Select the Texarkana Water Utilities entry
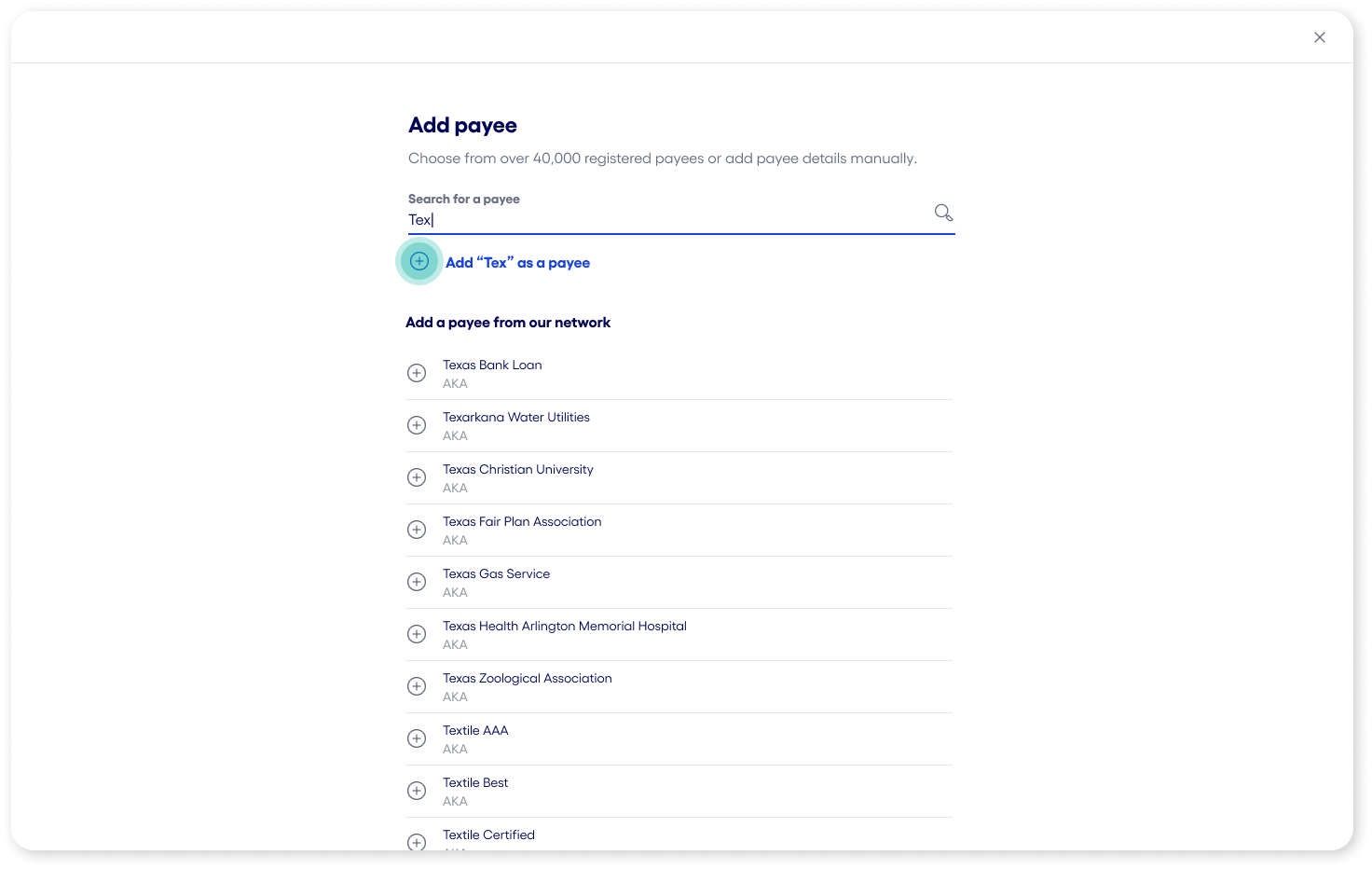 pos(516,417)
